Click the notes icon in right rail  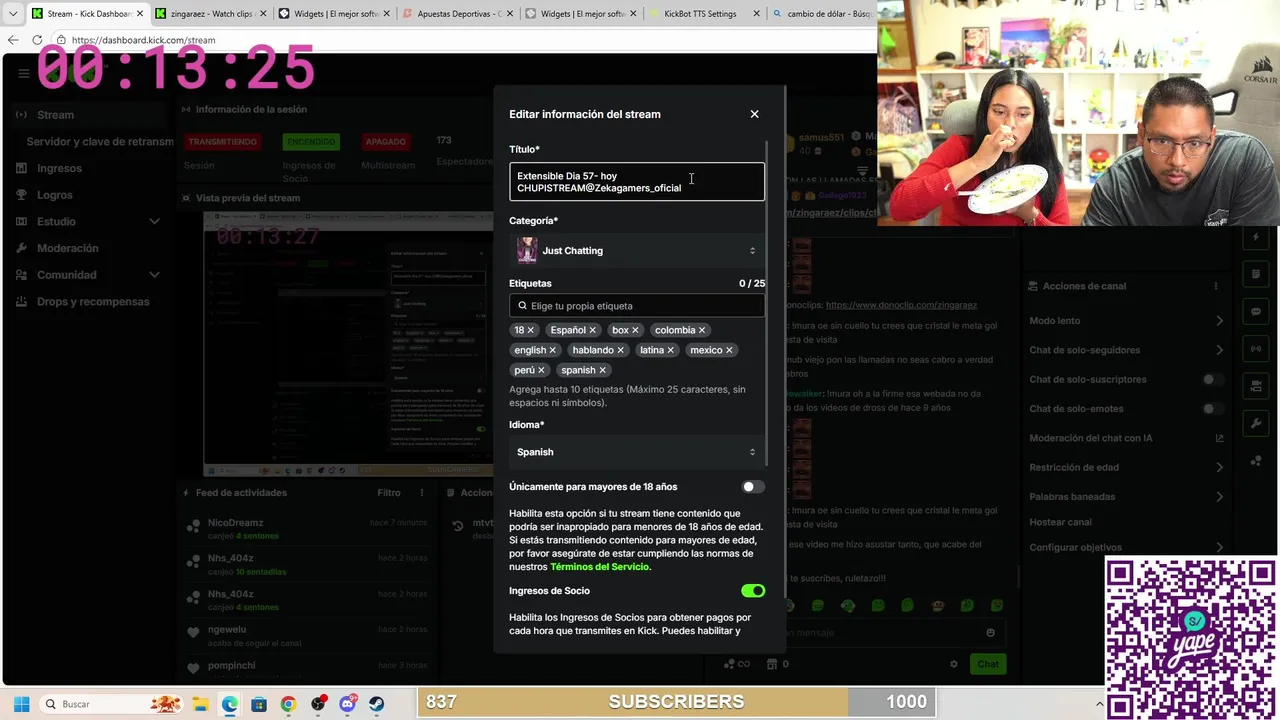pos(1256,274)
